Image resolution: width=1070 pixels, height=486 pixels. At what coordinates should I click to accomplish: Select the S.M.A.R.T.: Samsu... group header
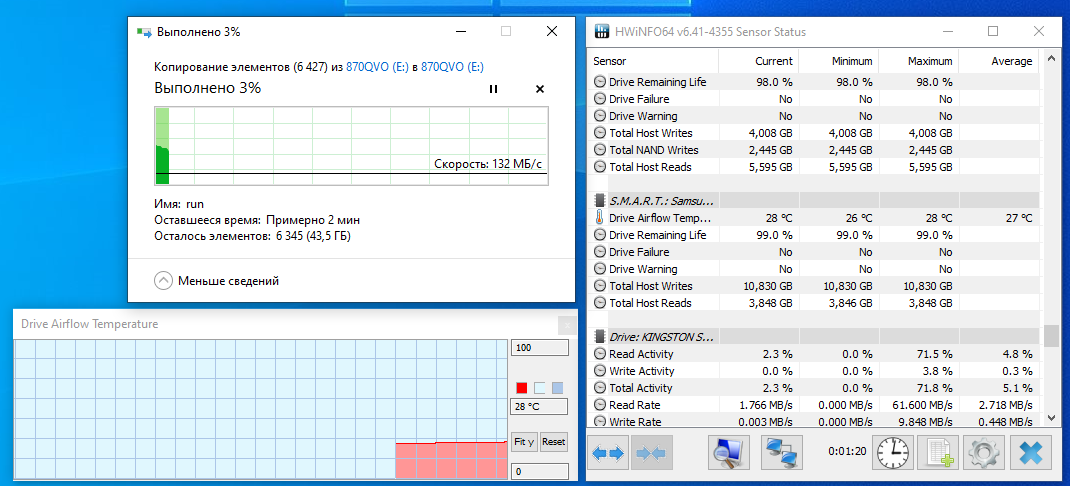813,201
